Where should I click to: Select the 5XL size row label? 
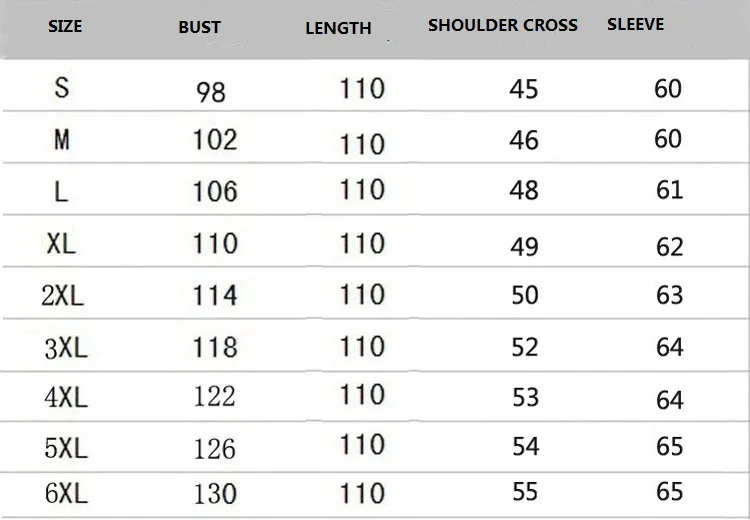[66, 447]
